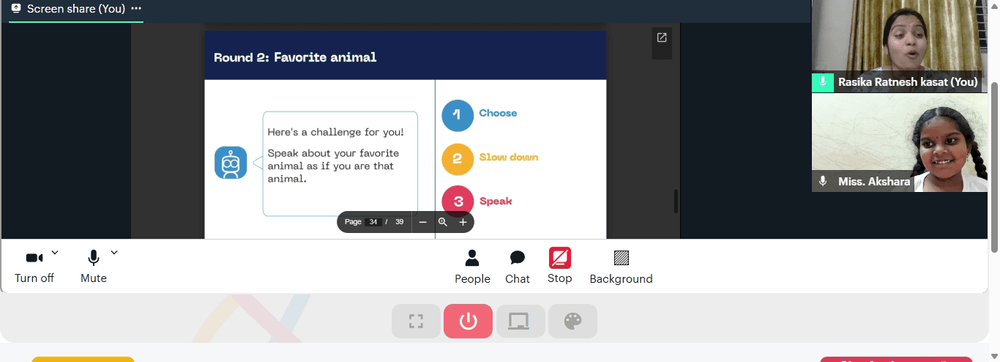This screenshot has height=362, width=1000.
Task: Open the color palette theme button
Action: point(573,321)
